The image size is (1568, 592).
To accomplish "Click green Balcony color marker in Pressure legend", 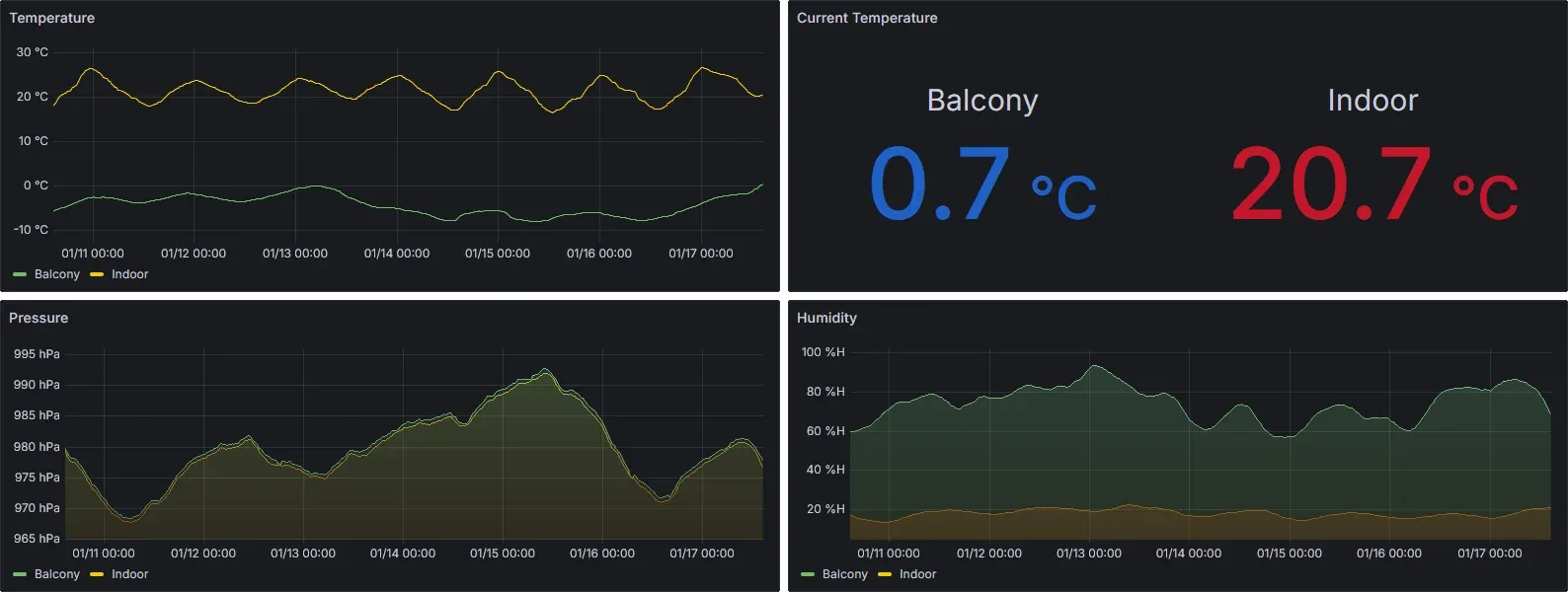I will click(20, 574).
